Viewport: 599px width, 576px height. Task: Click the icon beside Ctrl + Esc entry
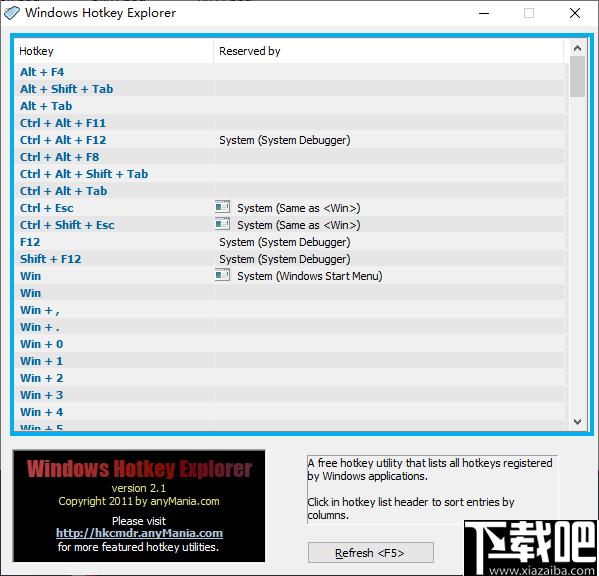[x=222, y=207]
